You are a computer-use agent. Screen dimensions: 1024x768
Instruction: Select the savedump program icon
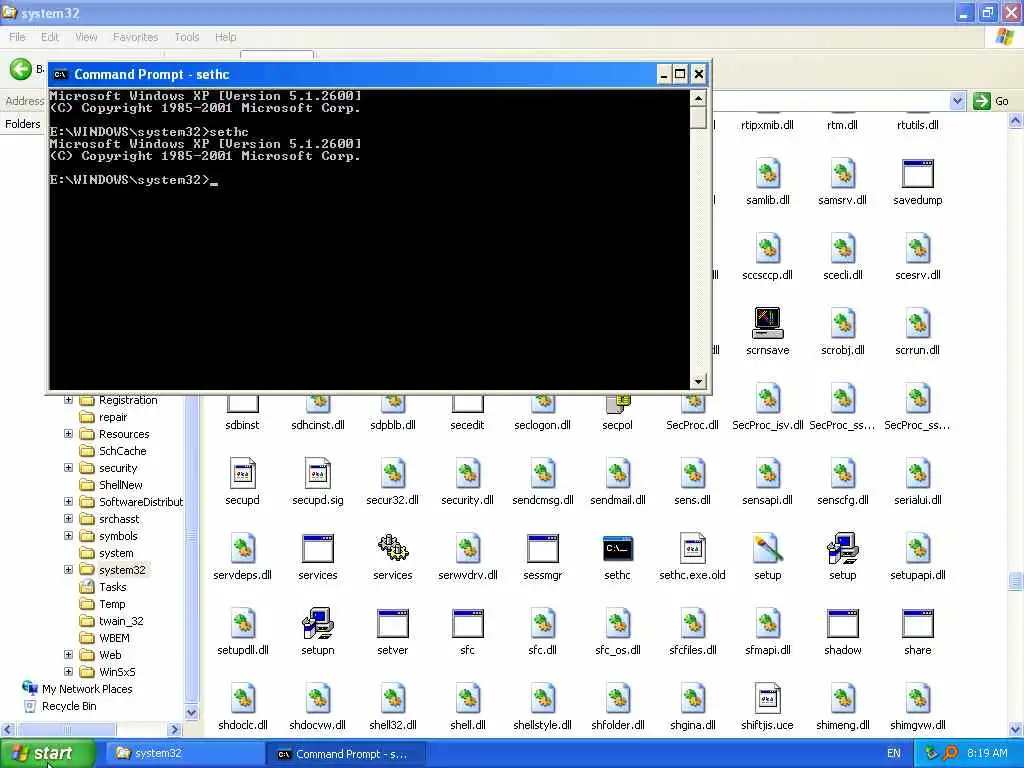point(918,174)
